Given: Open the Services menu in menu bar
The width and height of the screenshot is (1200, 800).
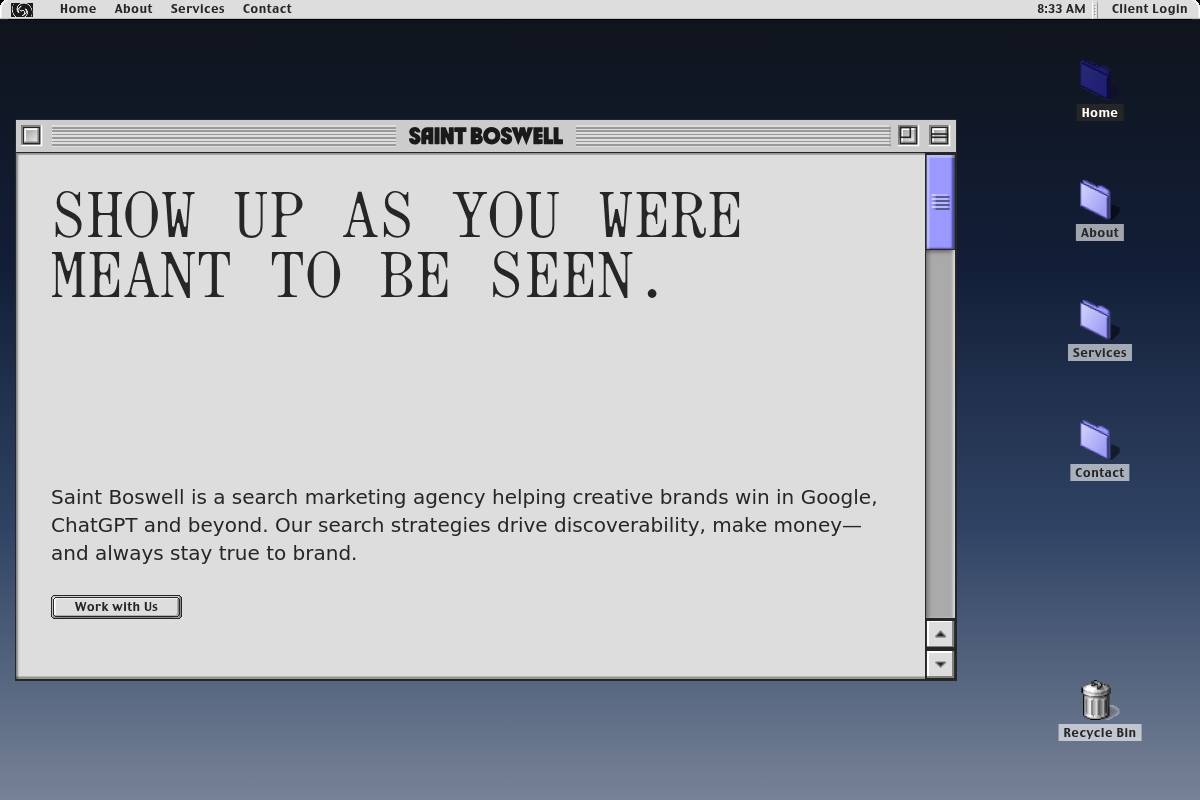Looking at the screenshot, I should click(197, 9).
